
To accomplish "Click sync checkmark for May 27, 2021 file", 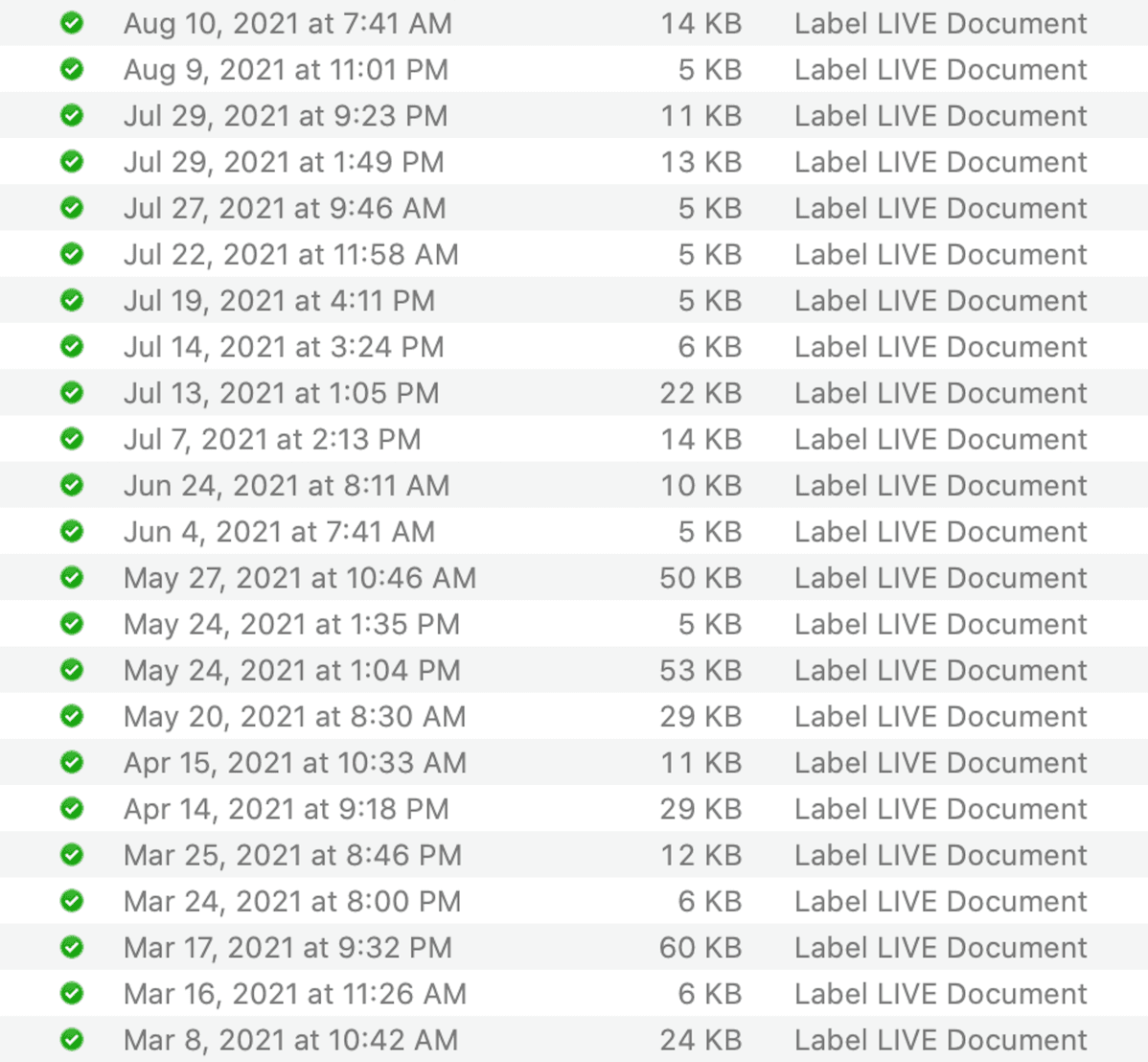I will [x=72, y=578].
